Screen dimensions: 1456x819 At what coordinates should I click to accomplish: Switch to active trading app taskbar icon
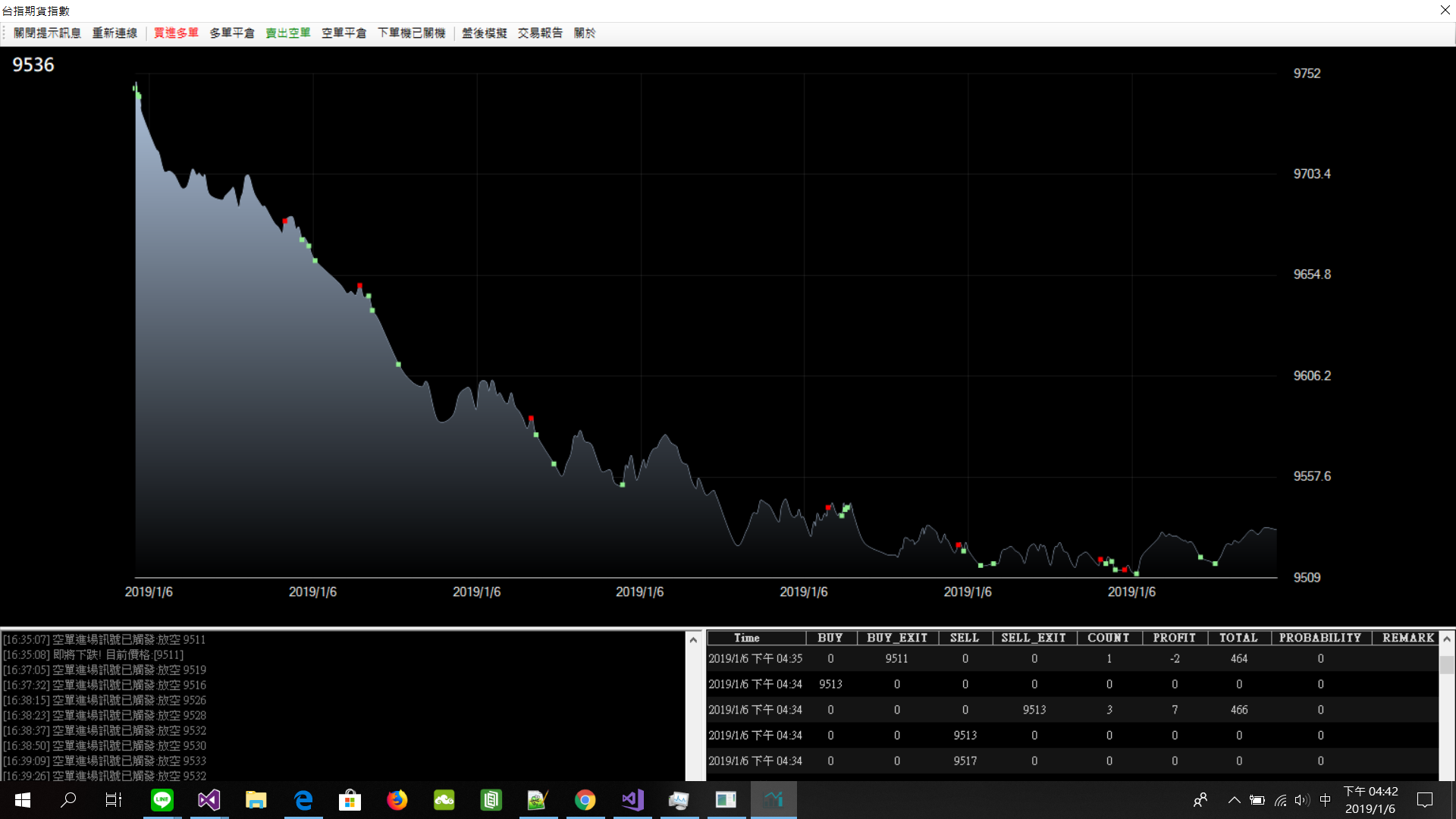[x=773, y=800]
